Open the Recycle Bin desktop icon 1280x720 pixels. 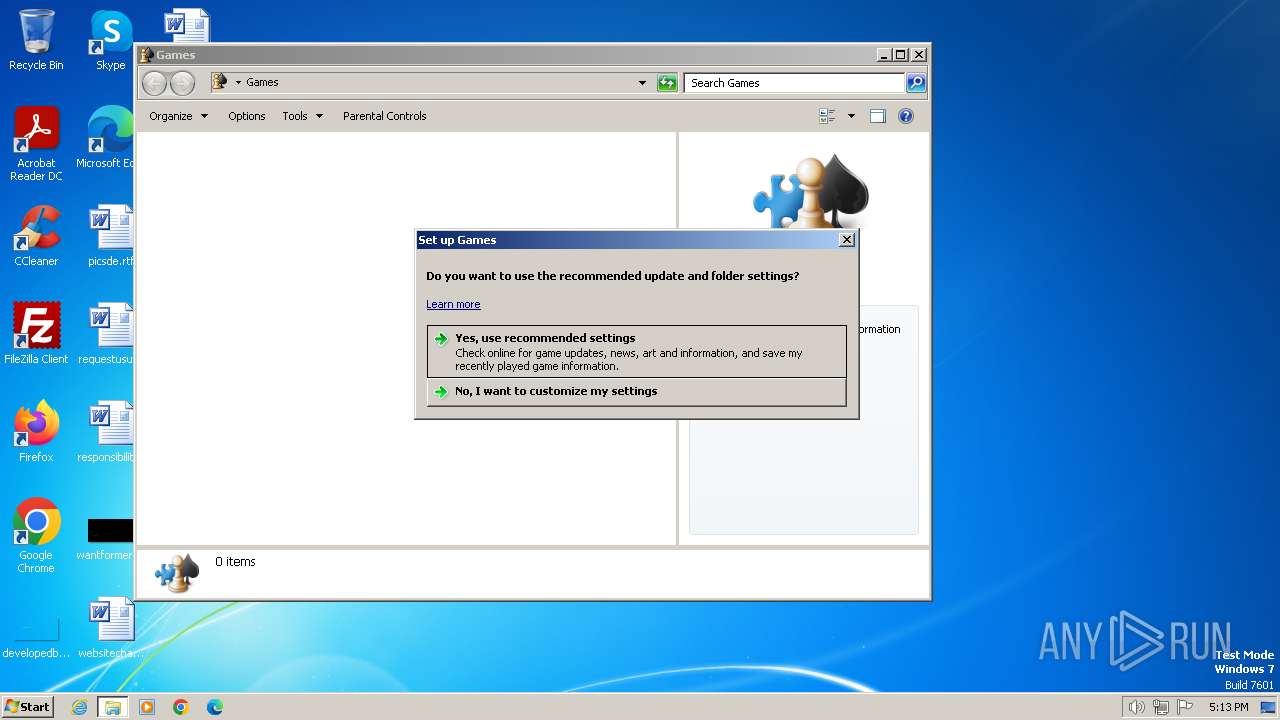[36, 40]
